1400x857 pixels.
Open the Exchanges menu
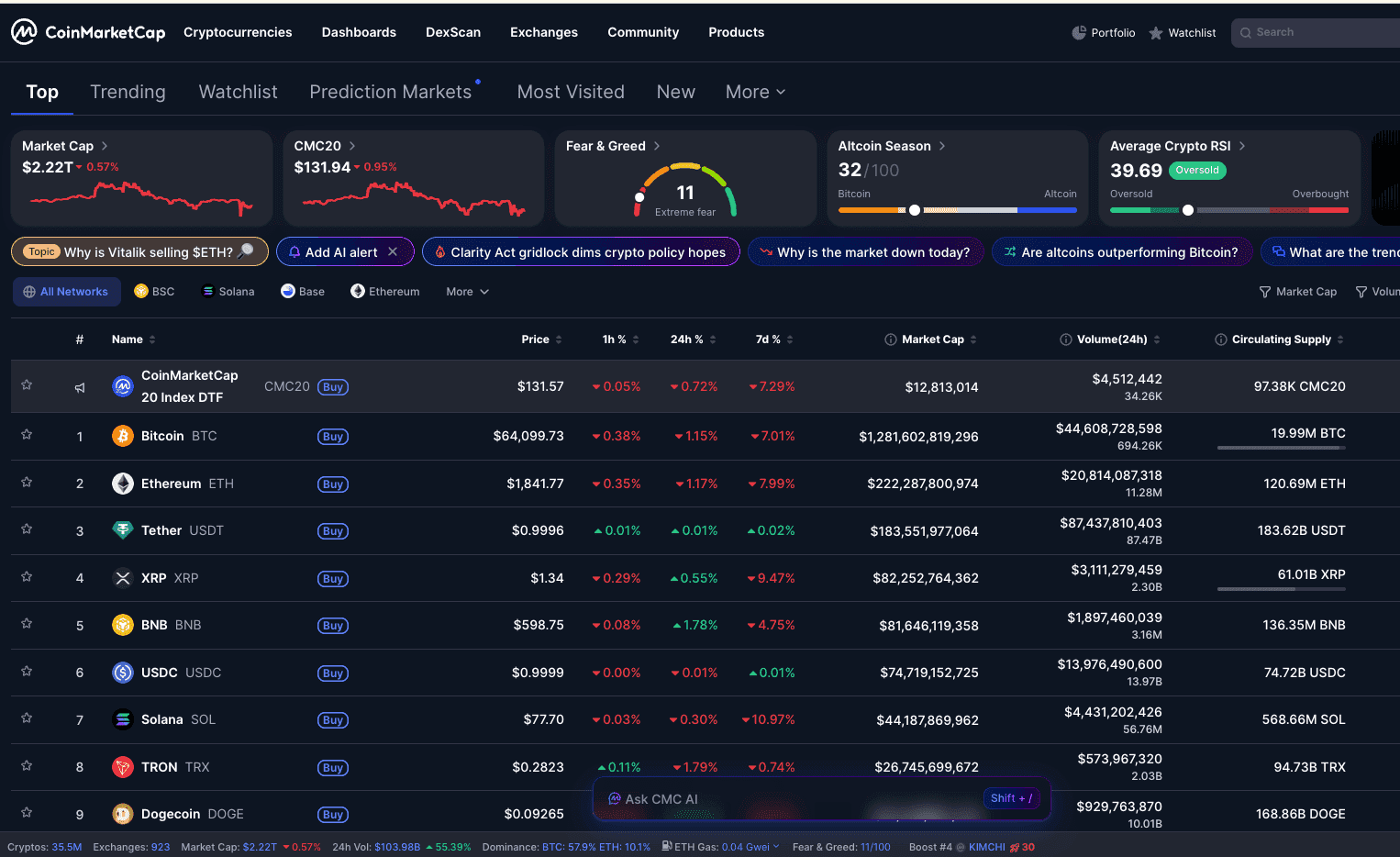(x=543, y=32)
